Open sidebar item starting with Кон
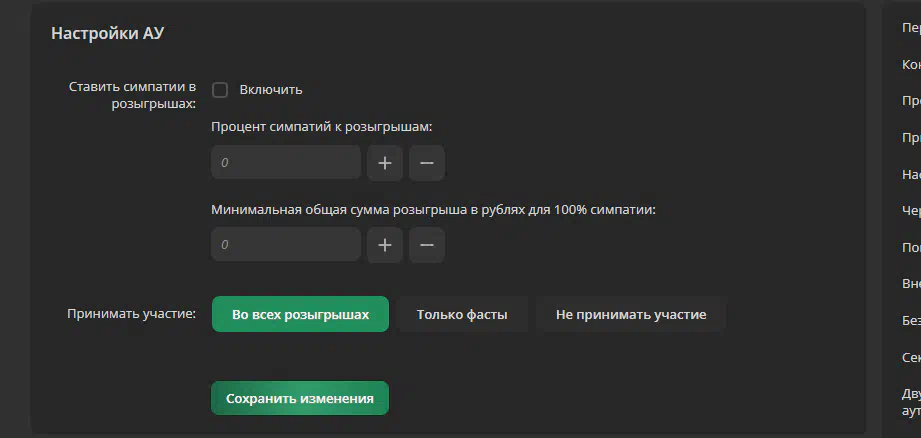Image resolution: width=921 pixels, height=438 pixels. click(911, 65)
